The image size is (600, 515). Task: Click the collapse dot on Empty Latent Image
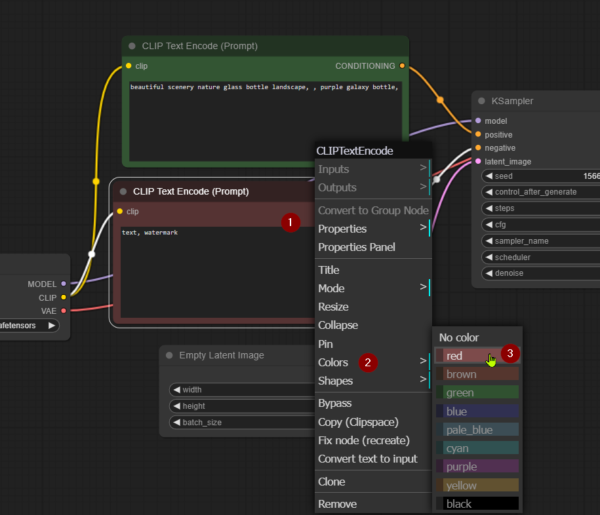tap(169, 355)
